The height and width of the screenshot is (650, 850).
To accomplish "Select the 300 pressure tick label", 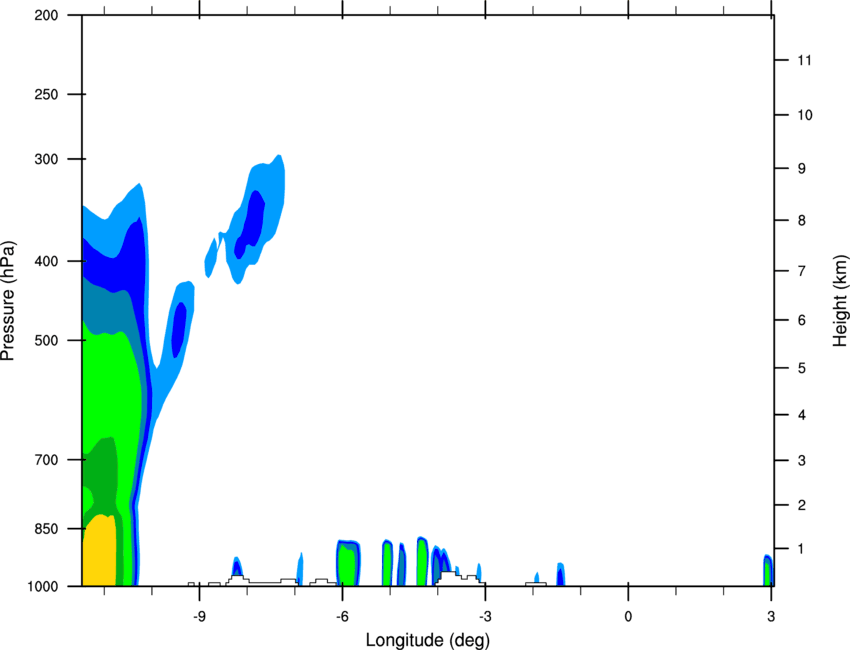I will (46, 159).
